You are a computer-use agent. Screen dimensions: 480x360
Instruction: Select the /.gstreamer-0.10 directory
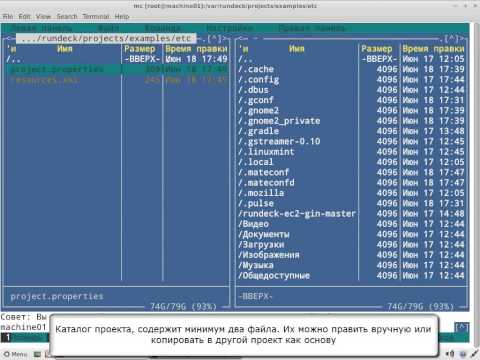(352, 142)
